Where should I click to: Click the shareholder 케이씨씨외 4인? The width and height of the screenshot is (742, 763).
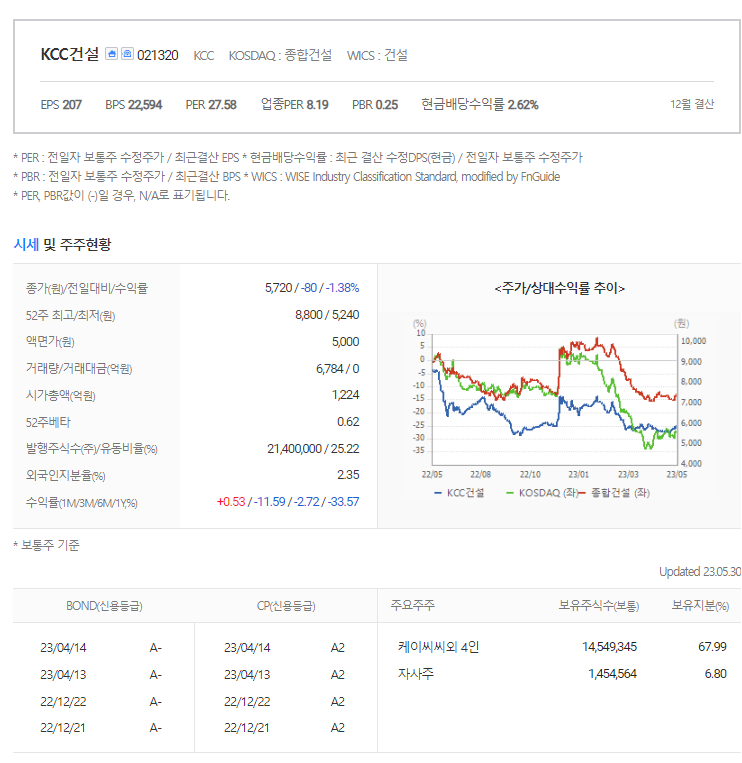(438, 647)
